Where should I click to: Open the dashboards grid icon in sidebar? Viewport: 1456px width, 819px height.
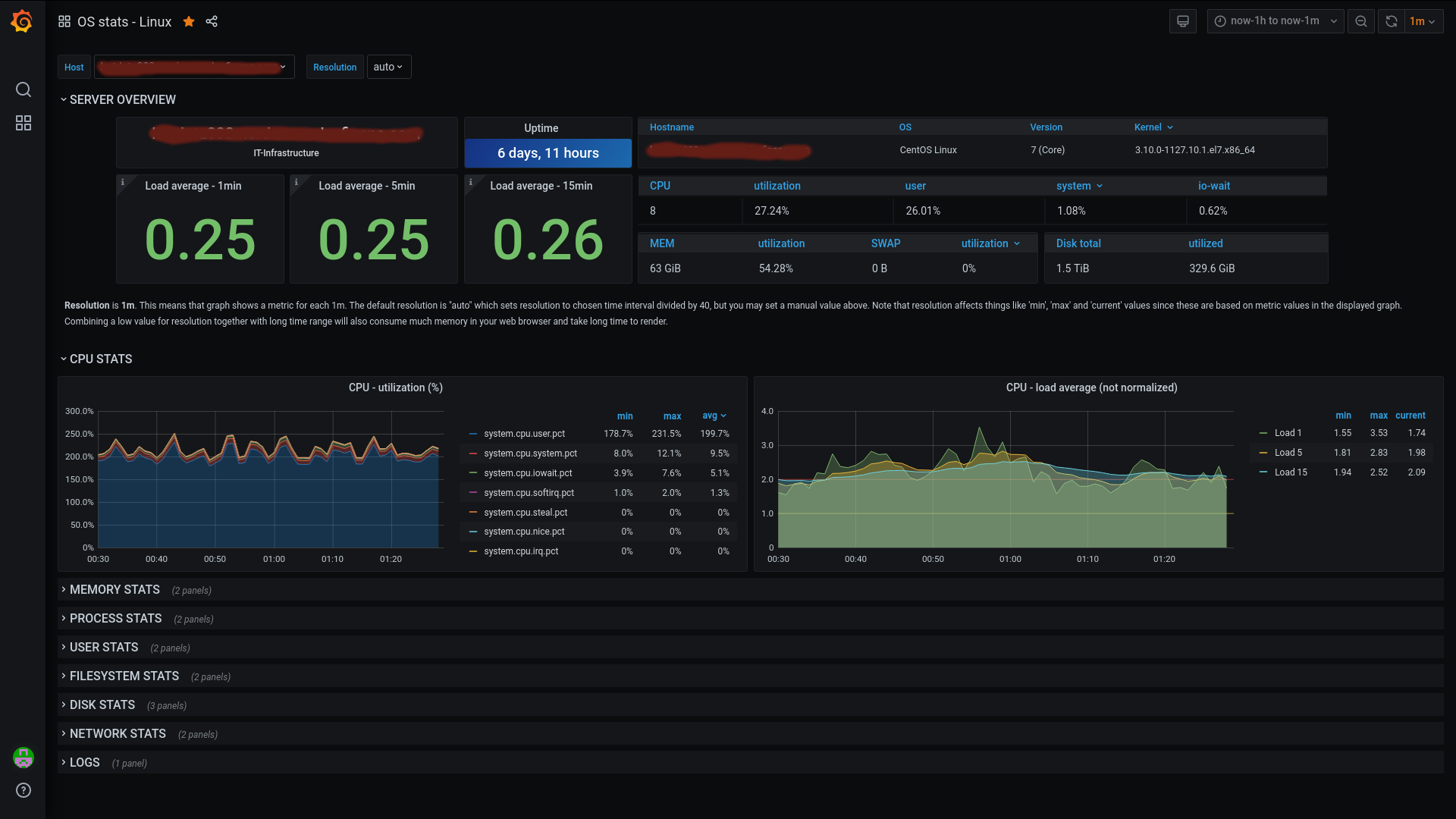tap(24, 123)
